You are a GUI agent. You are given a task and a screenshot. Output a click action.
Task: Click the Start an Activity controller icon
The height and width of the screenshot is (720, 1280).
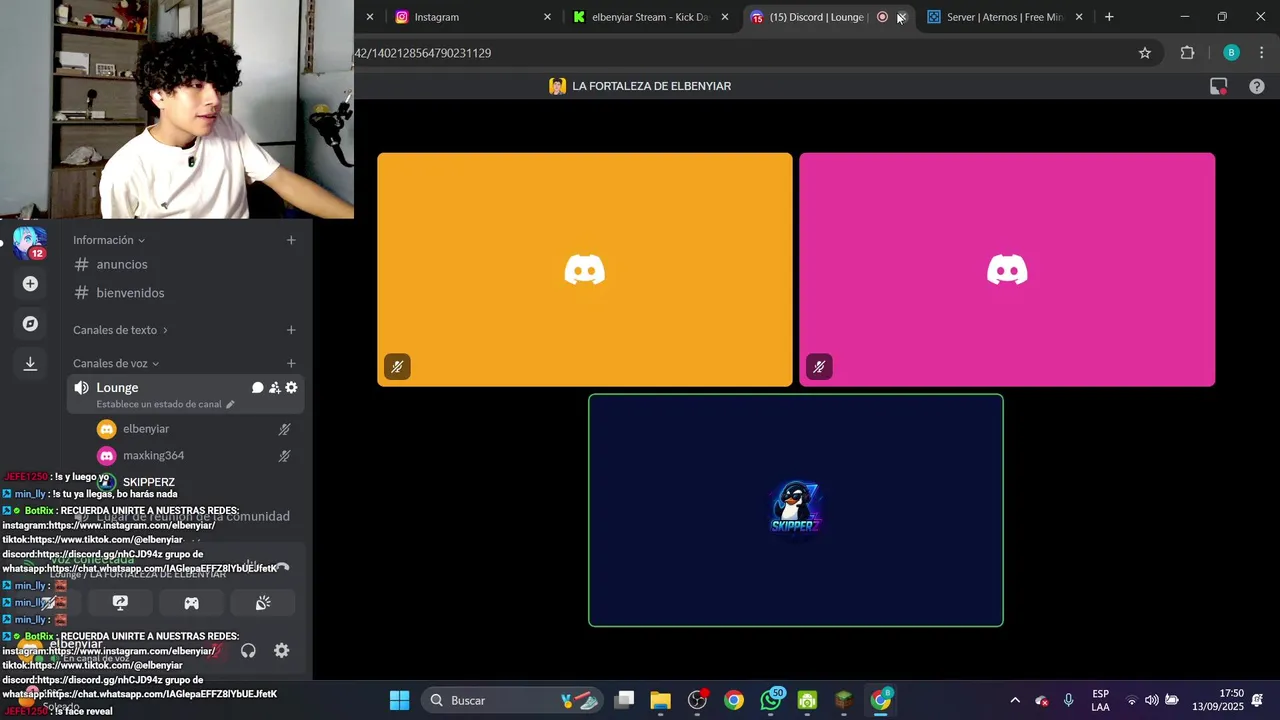click(x=191, y=603)
